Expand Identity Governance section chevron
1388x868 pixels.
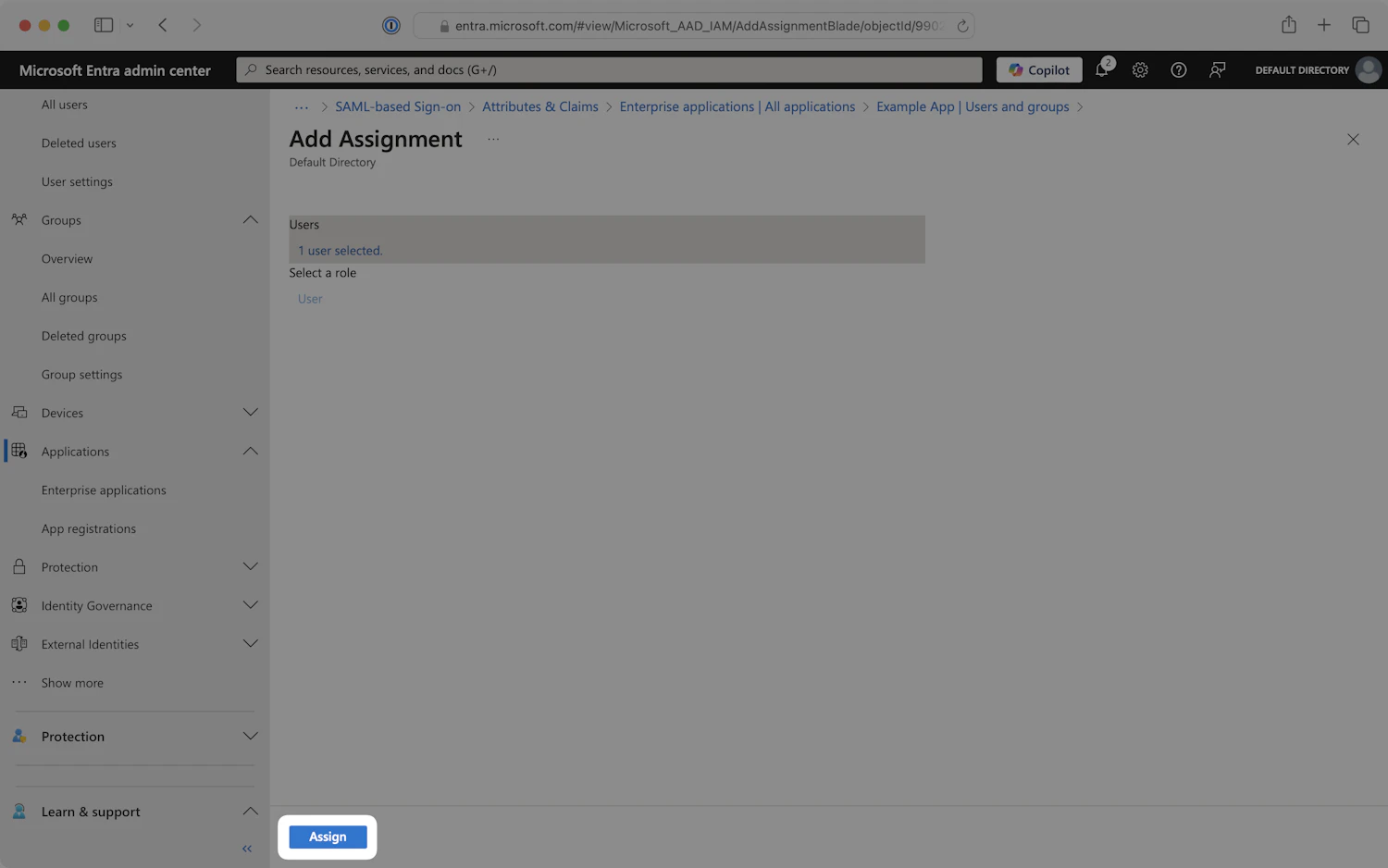(x=250, y=606)
